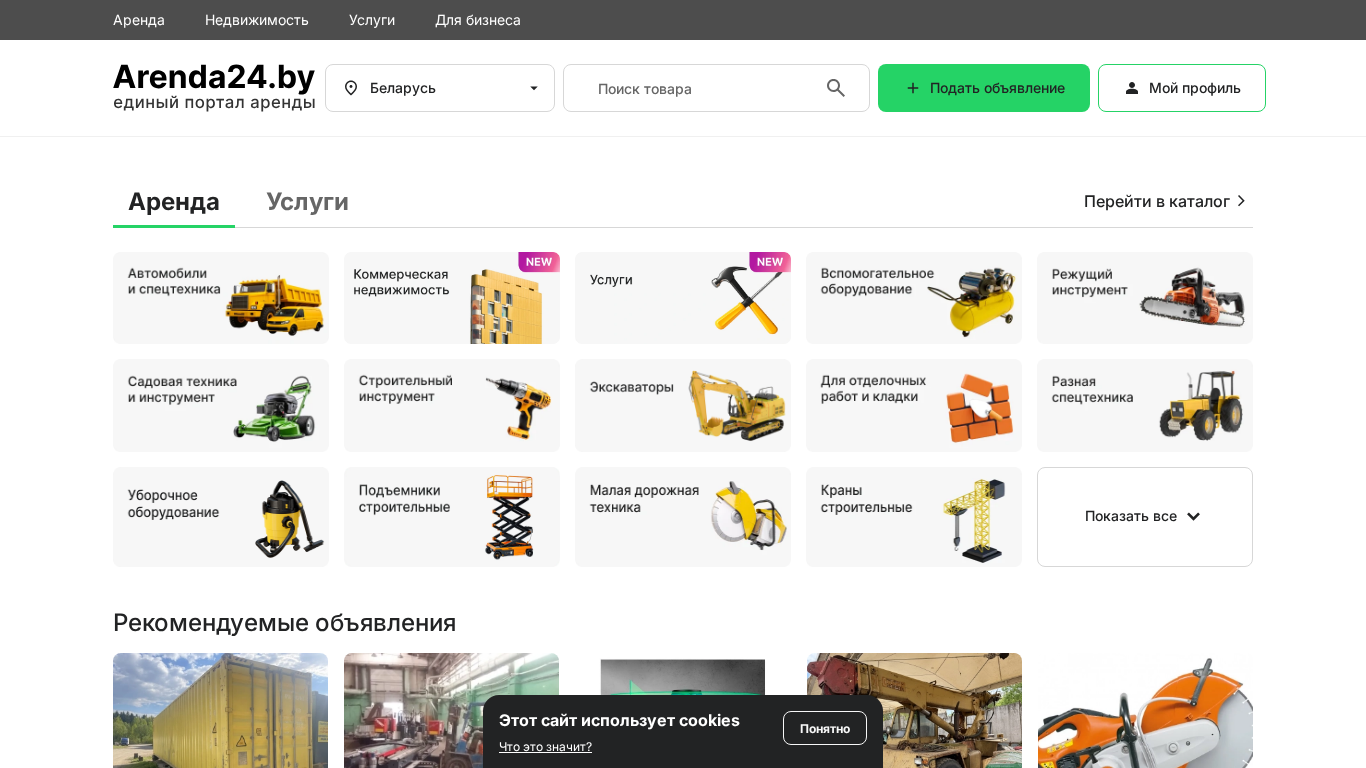
Task: Open Для бизнеса in the top menu
Action: (478, 20)
